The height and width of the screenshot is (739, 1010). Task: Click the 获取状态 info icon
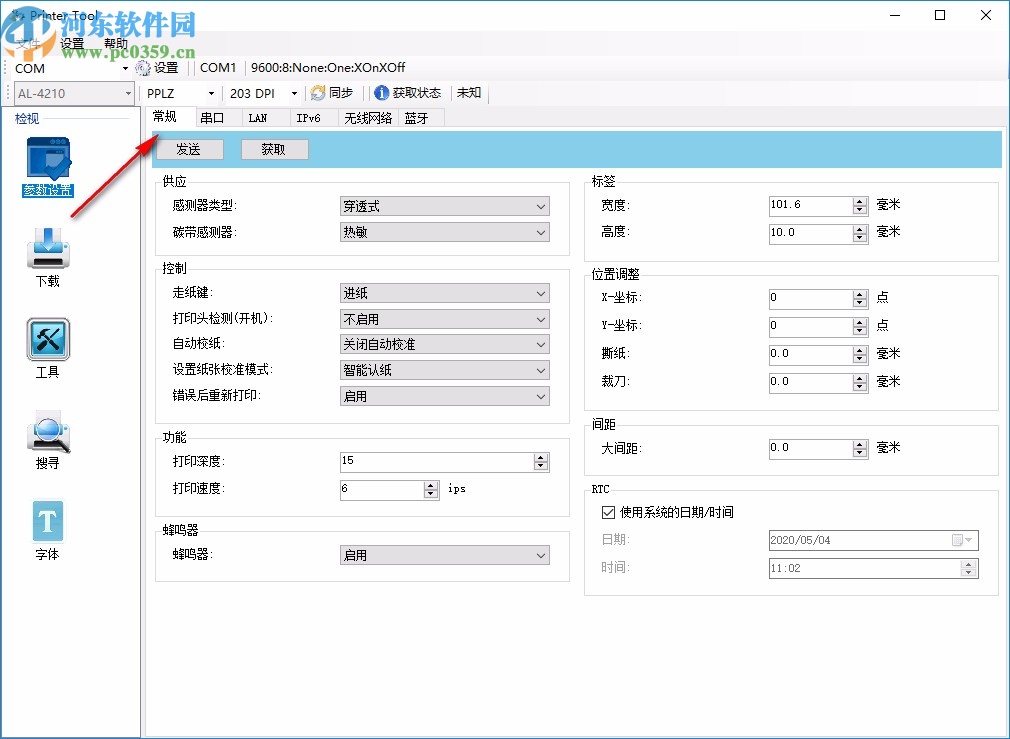[x=381, y=93]
